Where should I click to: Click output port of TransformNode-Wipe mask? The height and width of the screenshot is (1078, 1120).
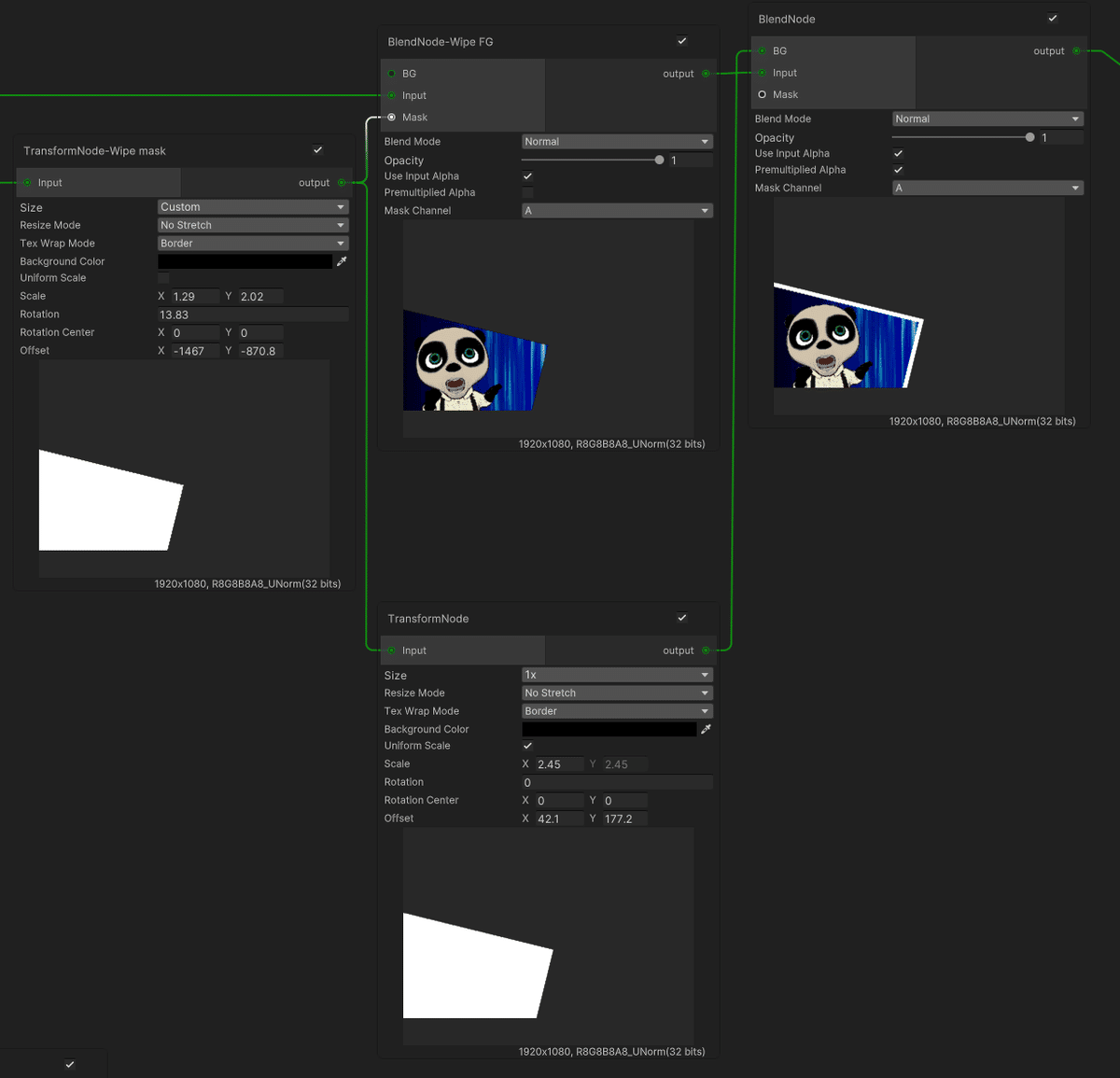tap(342, 183)
